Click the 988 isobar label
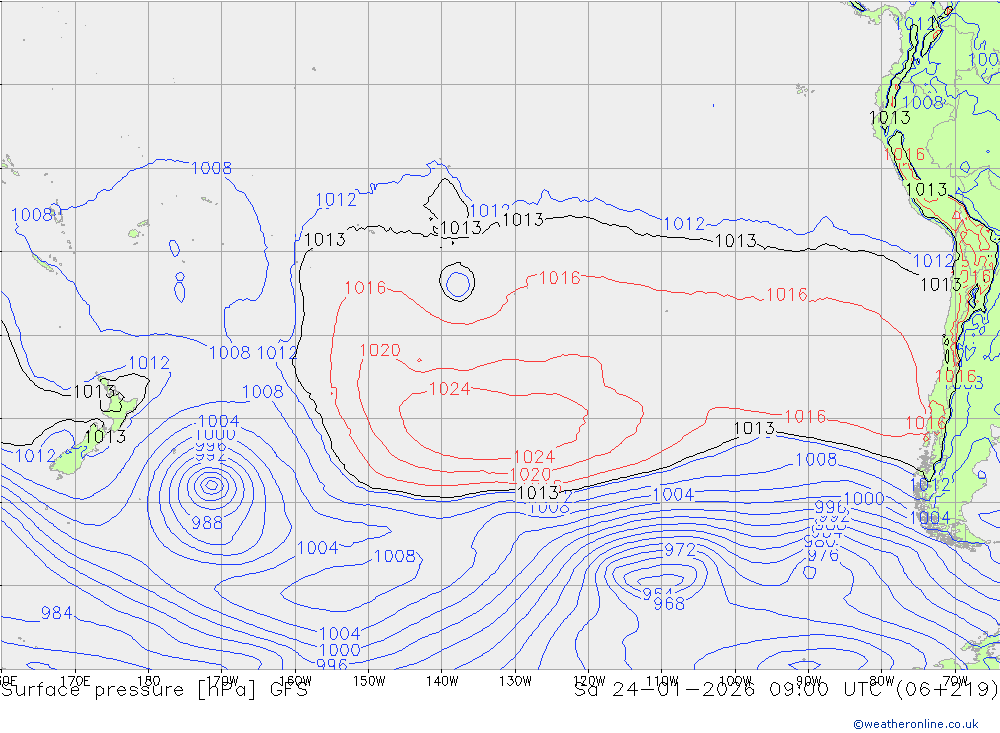The height and width of the screenshot is (733, 1000). 207,523
